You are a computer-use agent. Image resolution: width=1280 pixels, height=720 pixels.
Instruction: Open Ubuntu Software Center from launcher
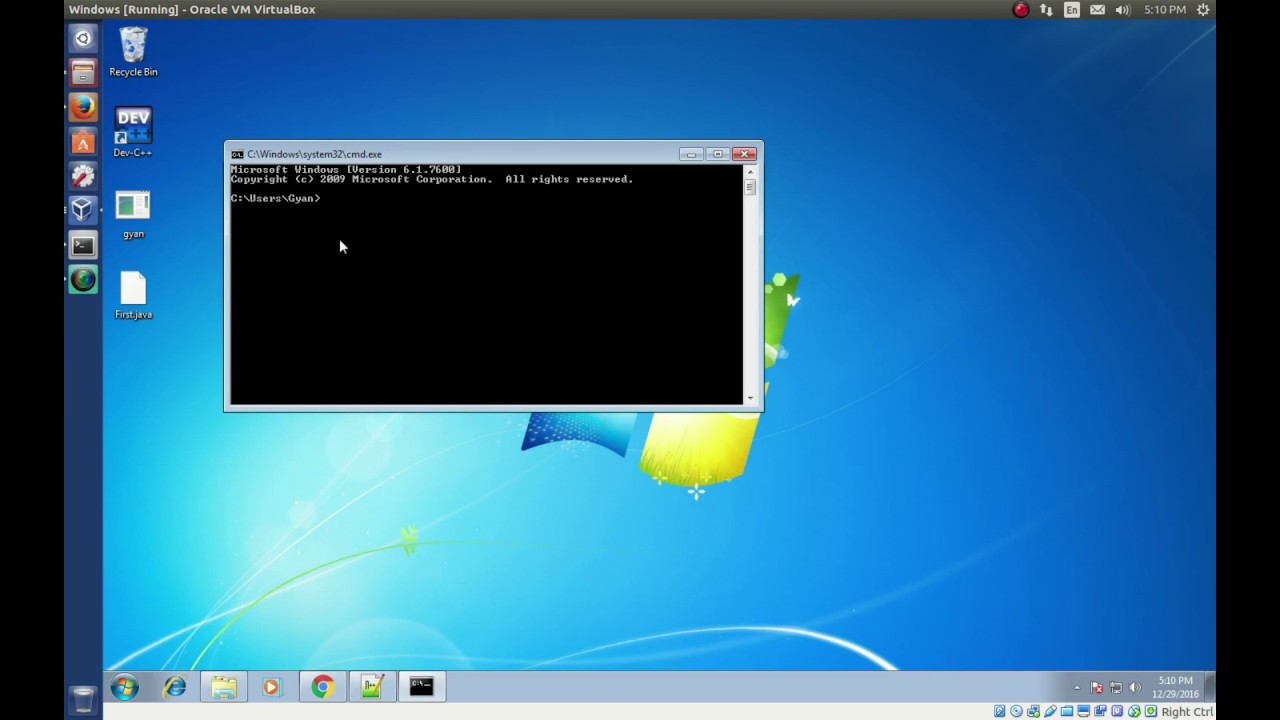(x=83, y=141)
